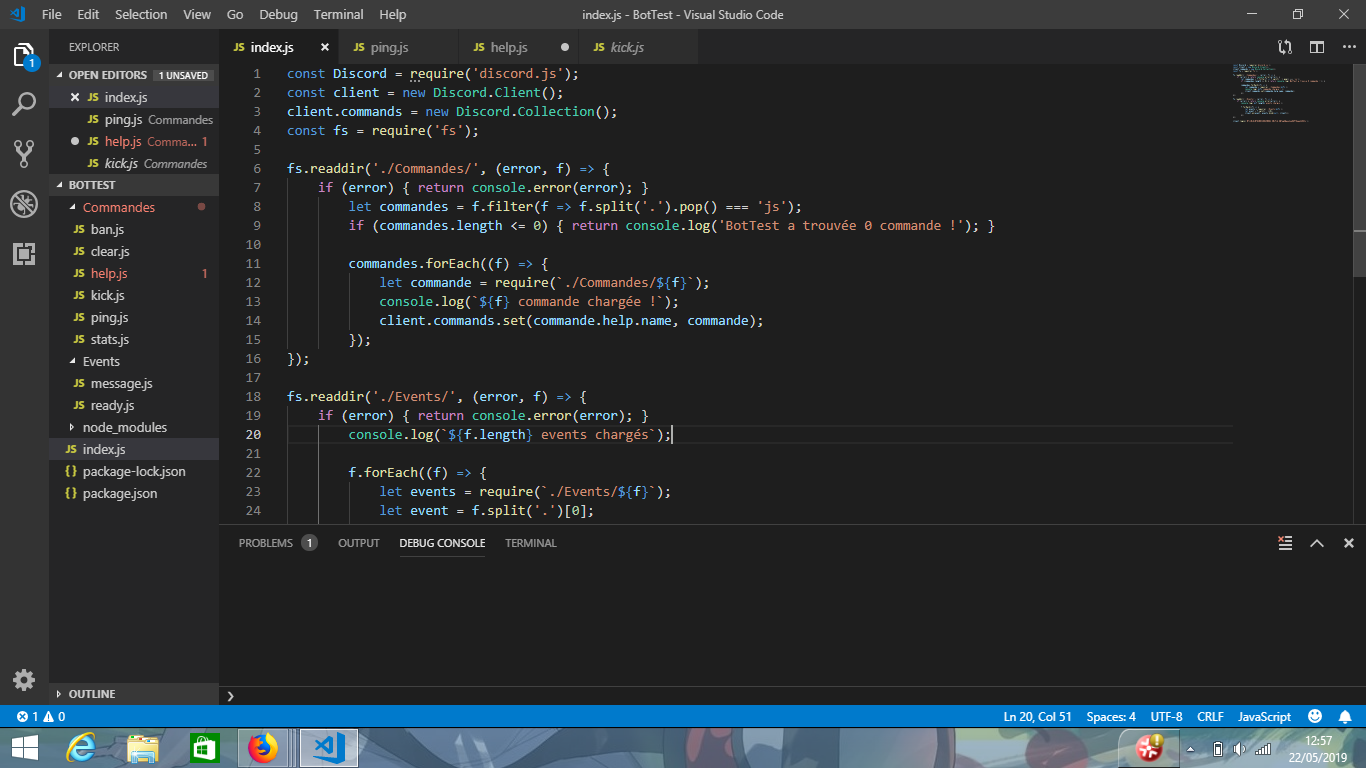Open the Debug view in the activity bar
This screenshot has width=1366, height=768.
pyautogui.click(x=24, y=204)
